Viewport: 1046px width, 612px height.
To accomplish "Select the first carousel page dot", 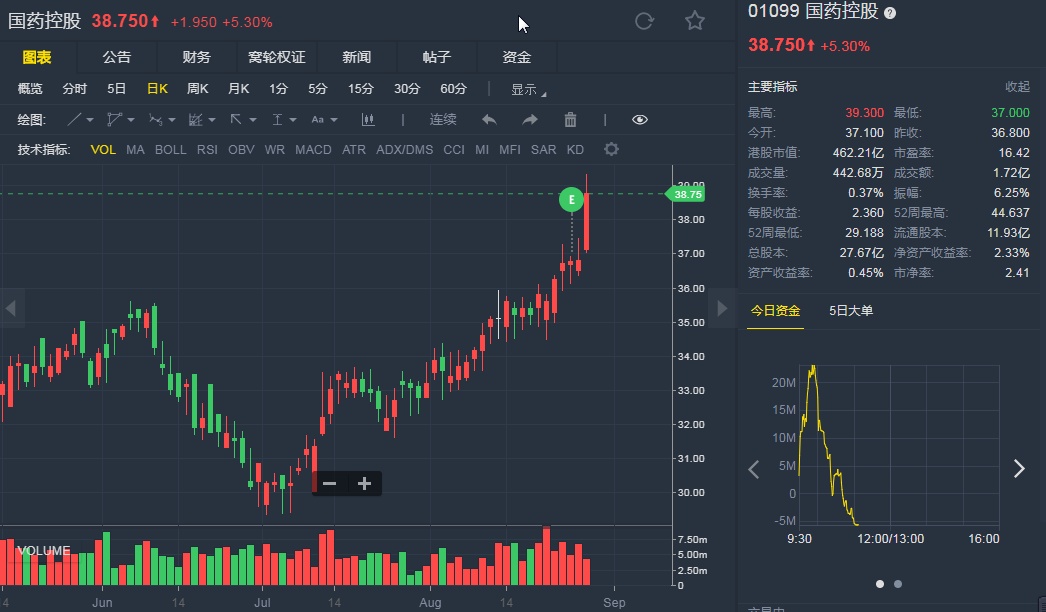I will (880, 584).
